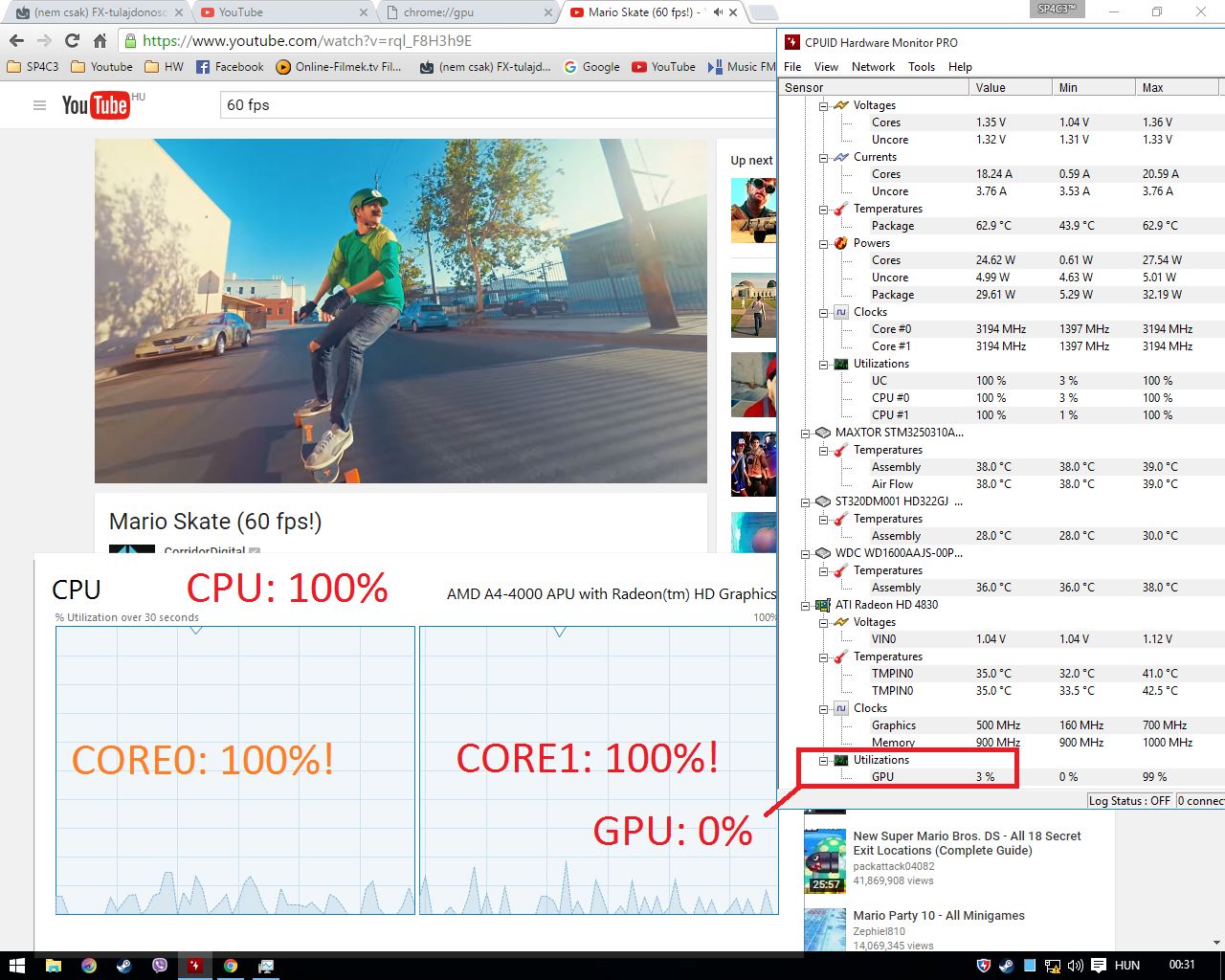Screen dimensions: 1225x980
Task: Collapse the ATI Radeon HD 4830 node
Action: tap(806, 605)
